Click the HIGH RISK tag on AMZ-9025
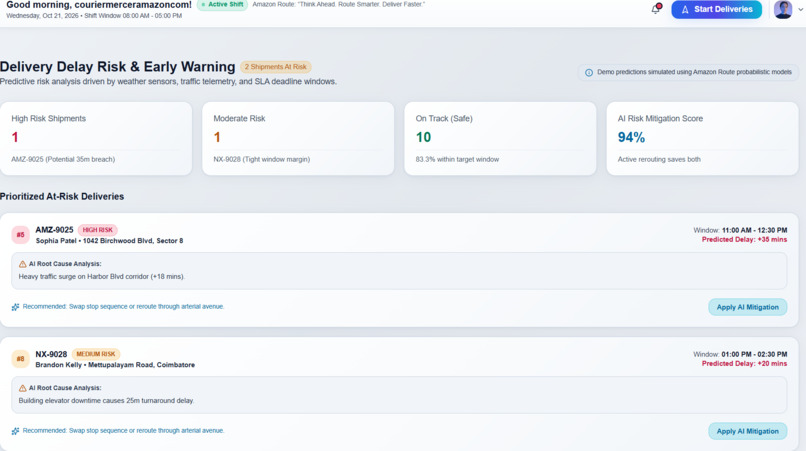 pyautogui.click(x=98, y=230)
